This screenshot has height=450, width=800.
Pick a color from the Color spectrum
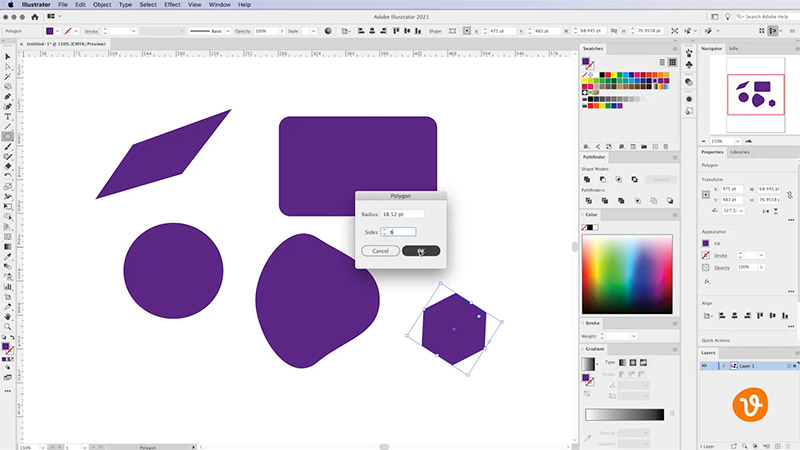point(627,274)
